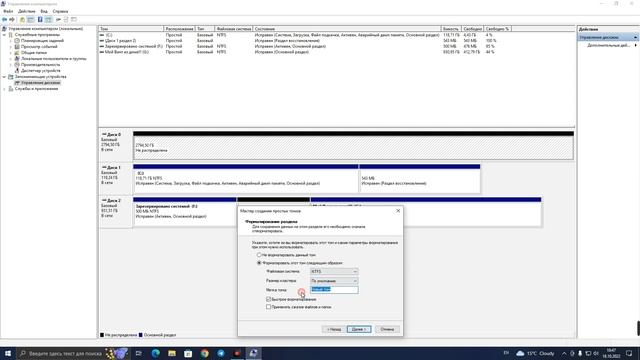Select Диспетчер устройств in the tree
640x360 pixels.
(40, 71)
